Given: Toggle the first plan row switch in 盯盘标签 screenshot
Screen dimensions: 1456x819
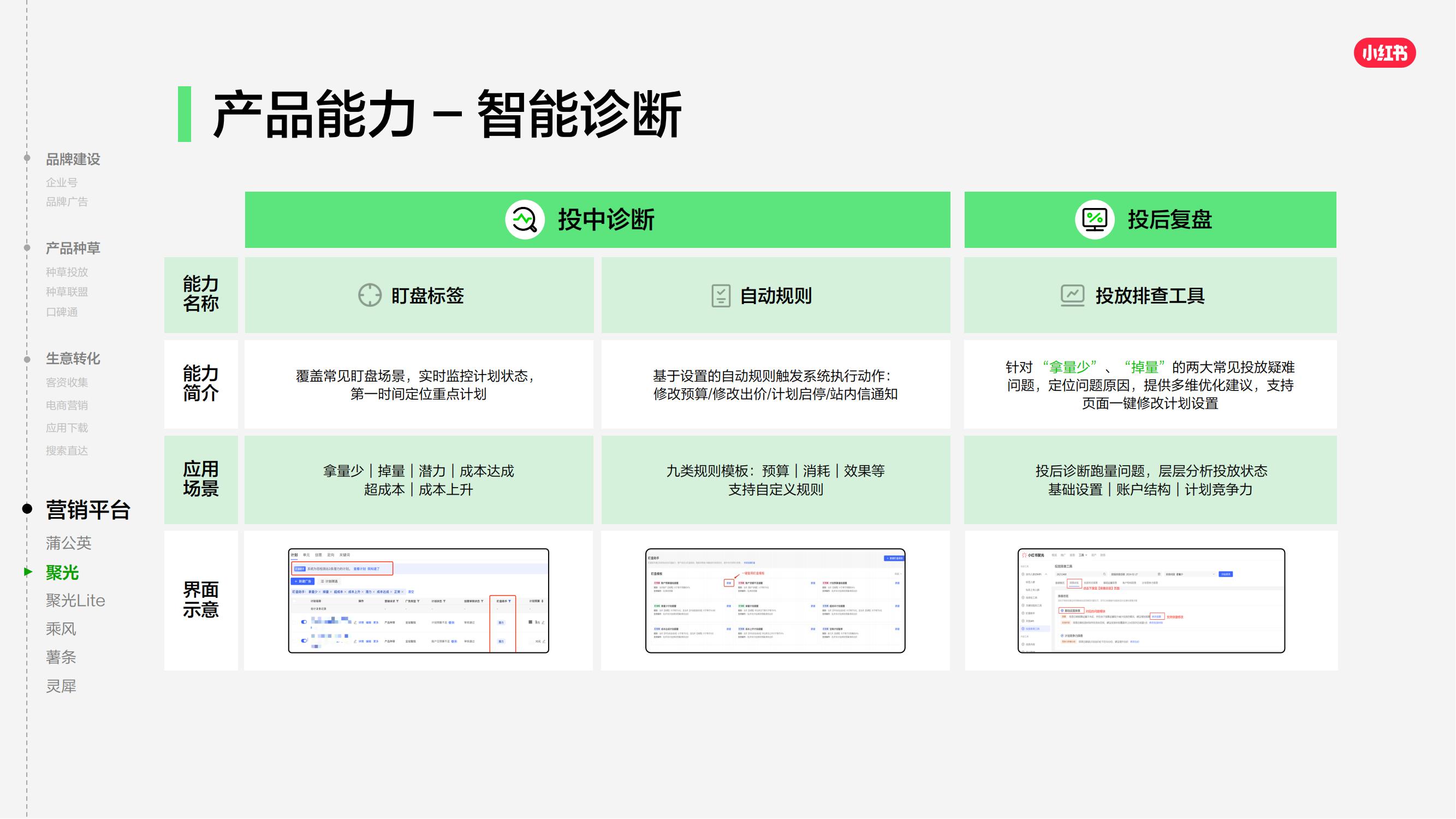Looking at the screenshot, I should [x=304, y=622].
